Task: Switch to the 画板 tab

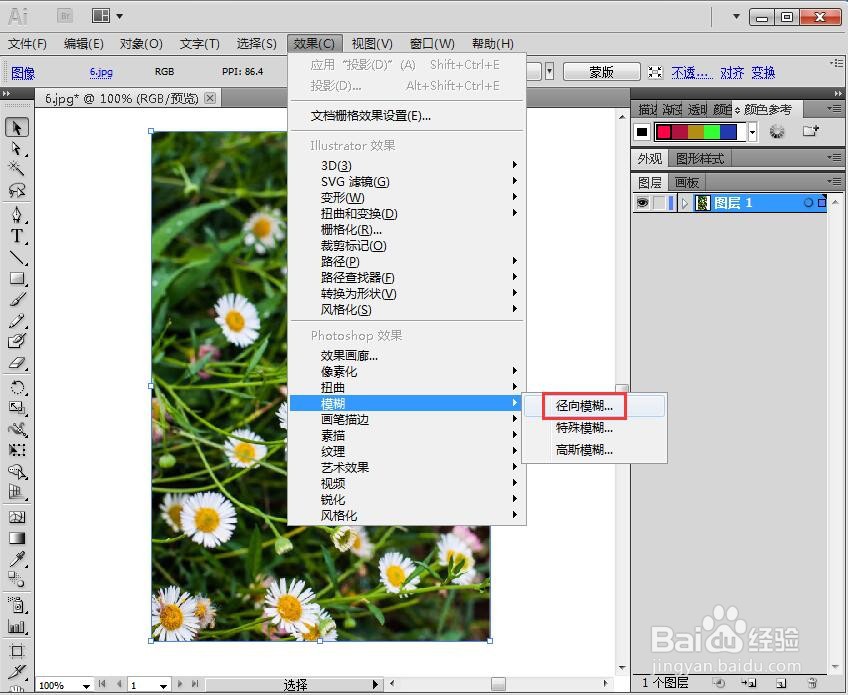Action: (687, 183)
